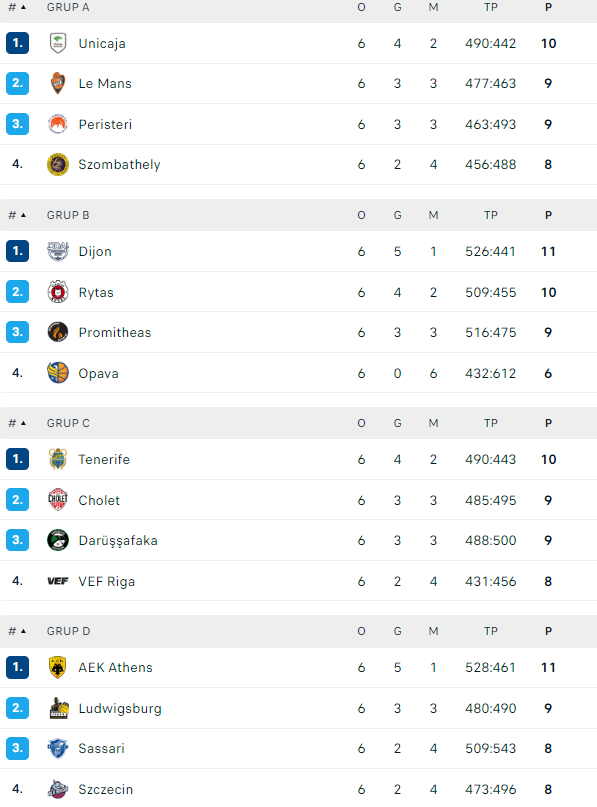Click the Rytas team logo

point(58,292)
